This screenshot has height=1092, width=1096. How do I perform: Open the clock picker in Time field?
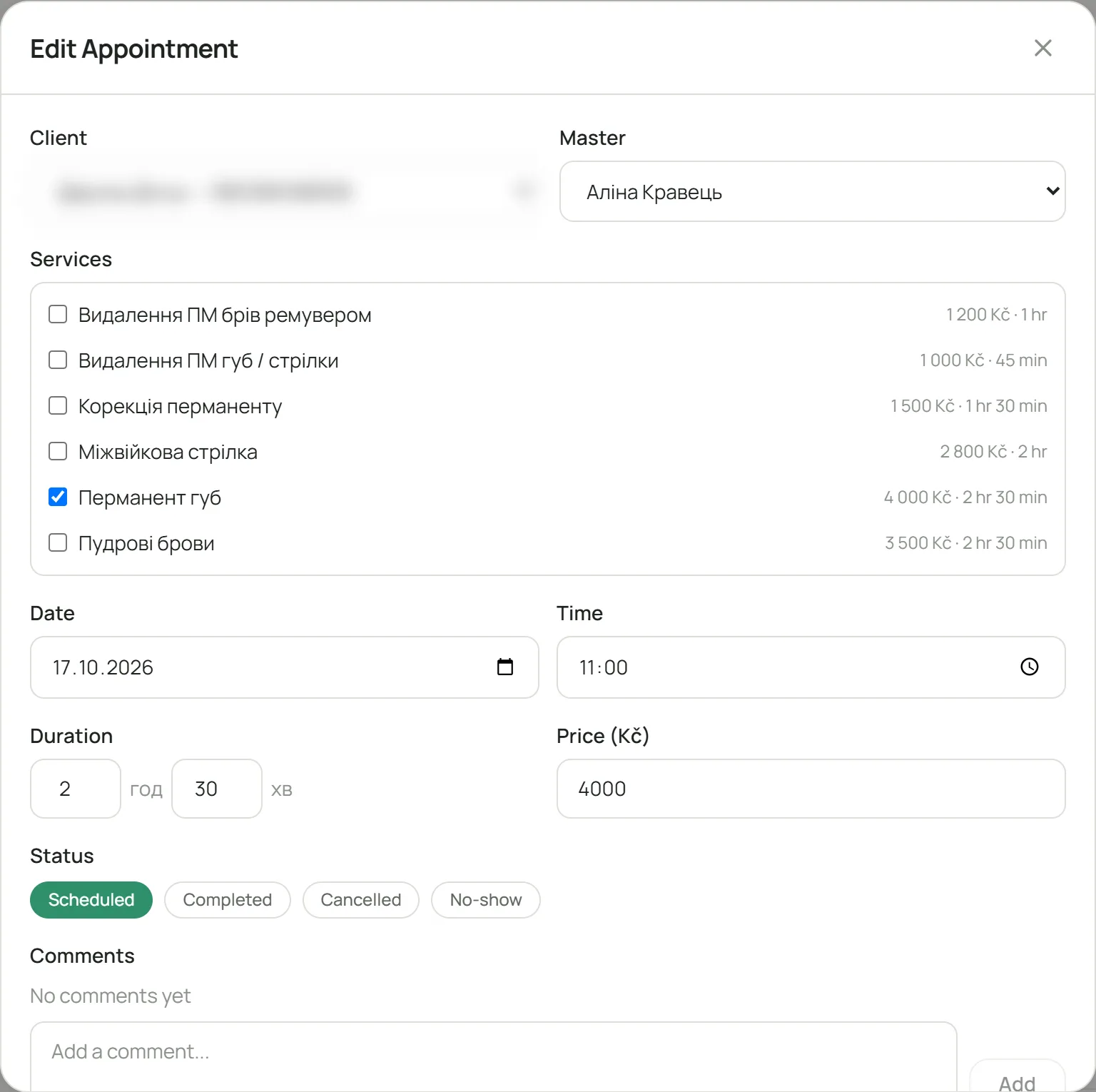tap(1029, 667)
